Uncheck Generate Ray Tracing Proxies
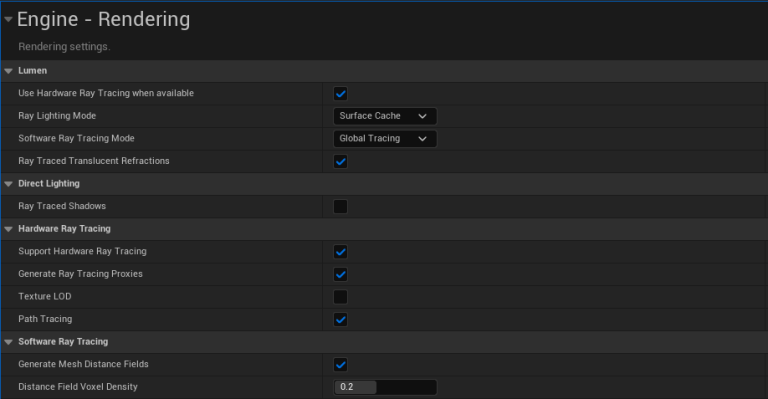The width and height of the screenshot is (768, 399). pyautogui.click(x=340, y=274)
